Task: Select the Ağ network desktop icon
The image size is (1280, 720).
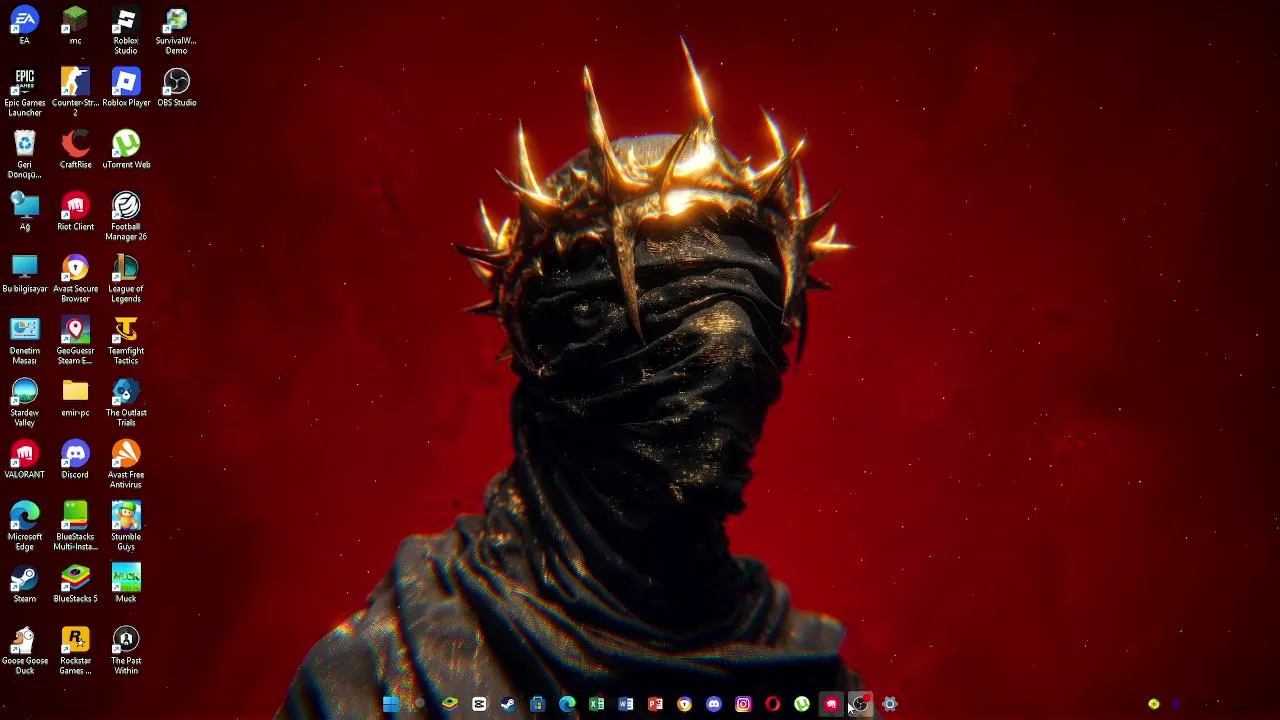Action: point(25,213)
